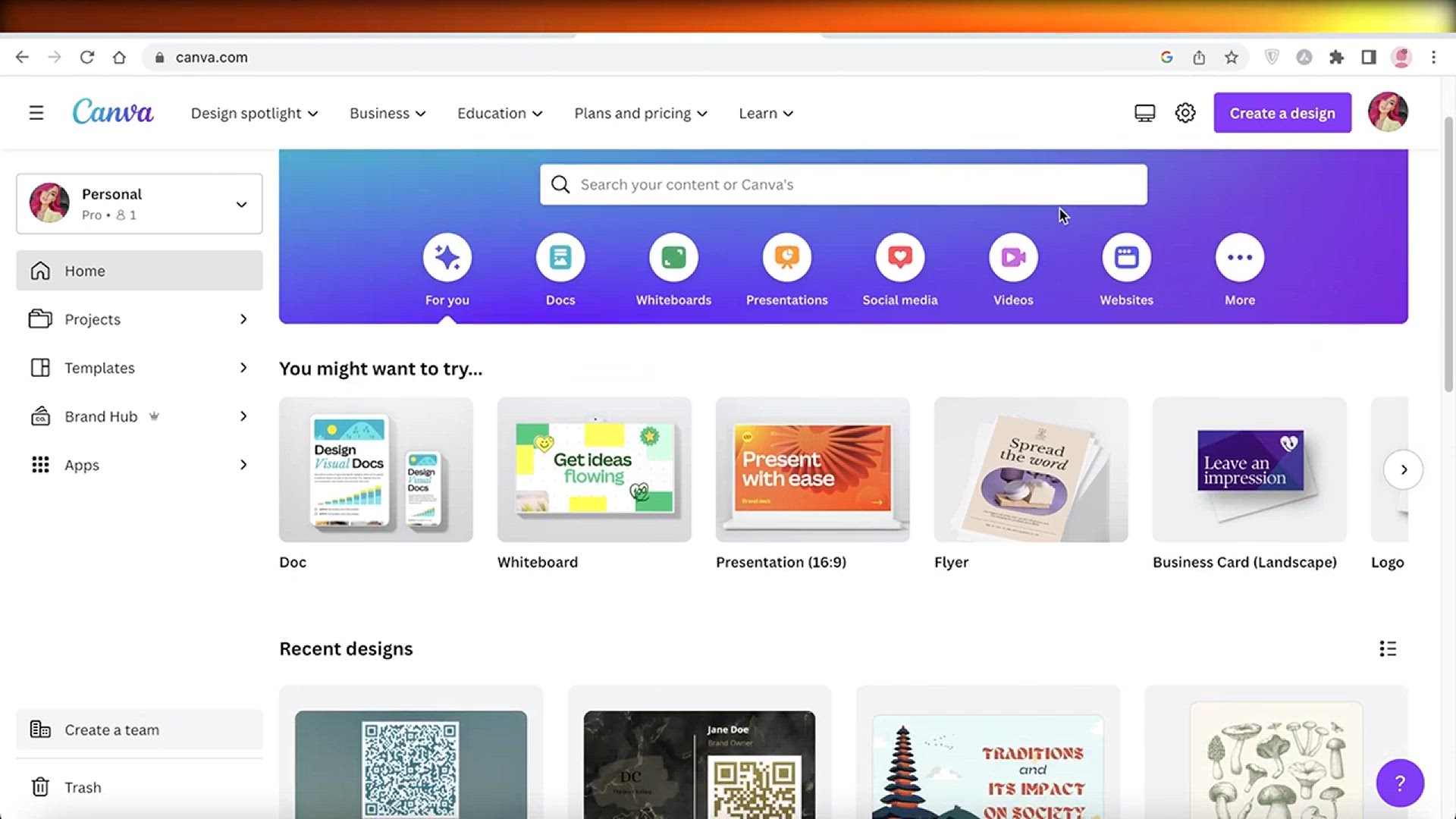The height and width of the screenshot is (819, 1456).
Task: Click the Doc label under thumbnail
Action: tap(293, 562)
